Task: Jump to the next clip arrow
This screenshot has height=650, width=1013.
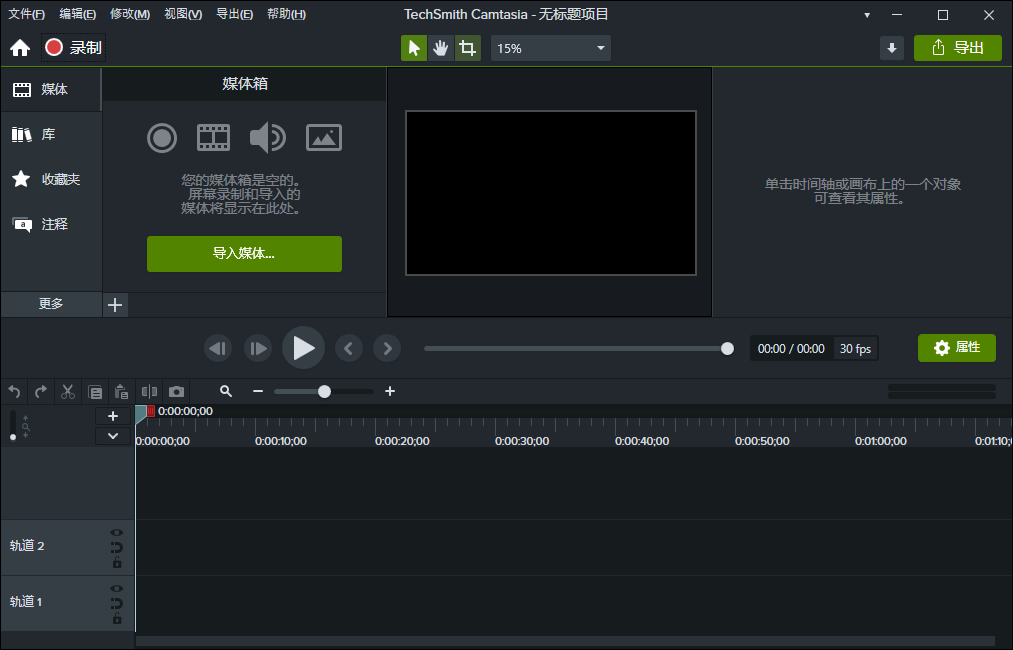Action: (x=388, y=349)
